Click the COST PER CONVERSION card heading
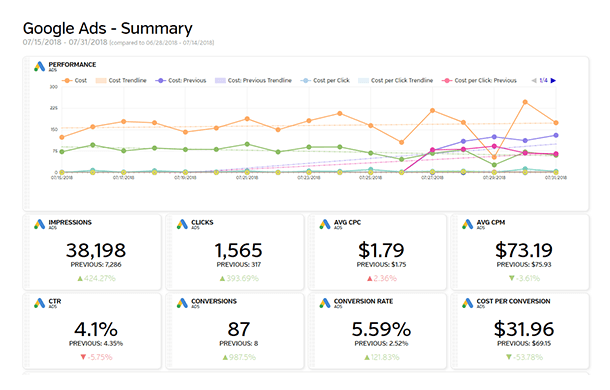This screenshot has height=390, width=610. point(514,301)
